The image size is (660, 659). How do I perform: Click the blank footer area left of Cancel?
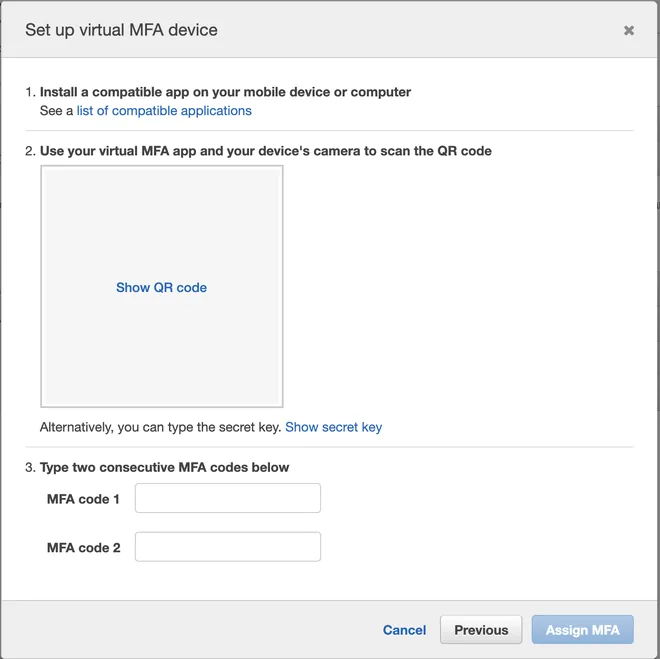(189, 630)
